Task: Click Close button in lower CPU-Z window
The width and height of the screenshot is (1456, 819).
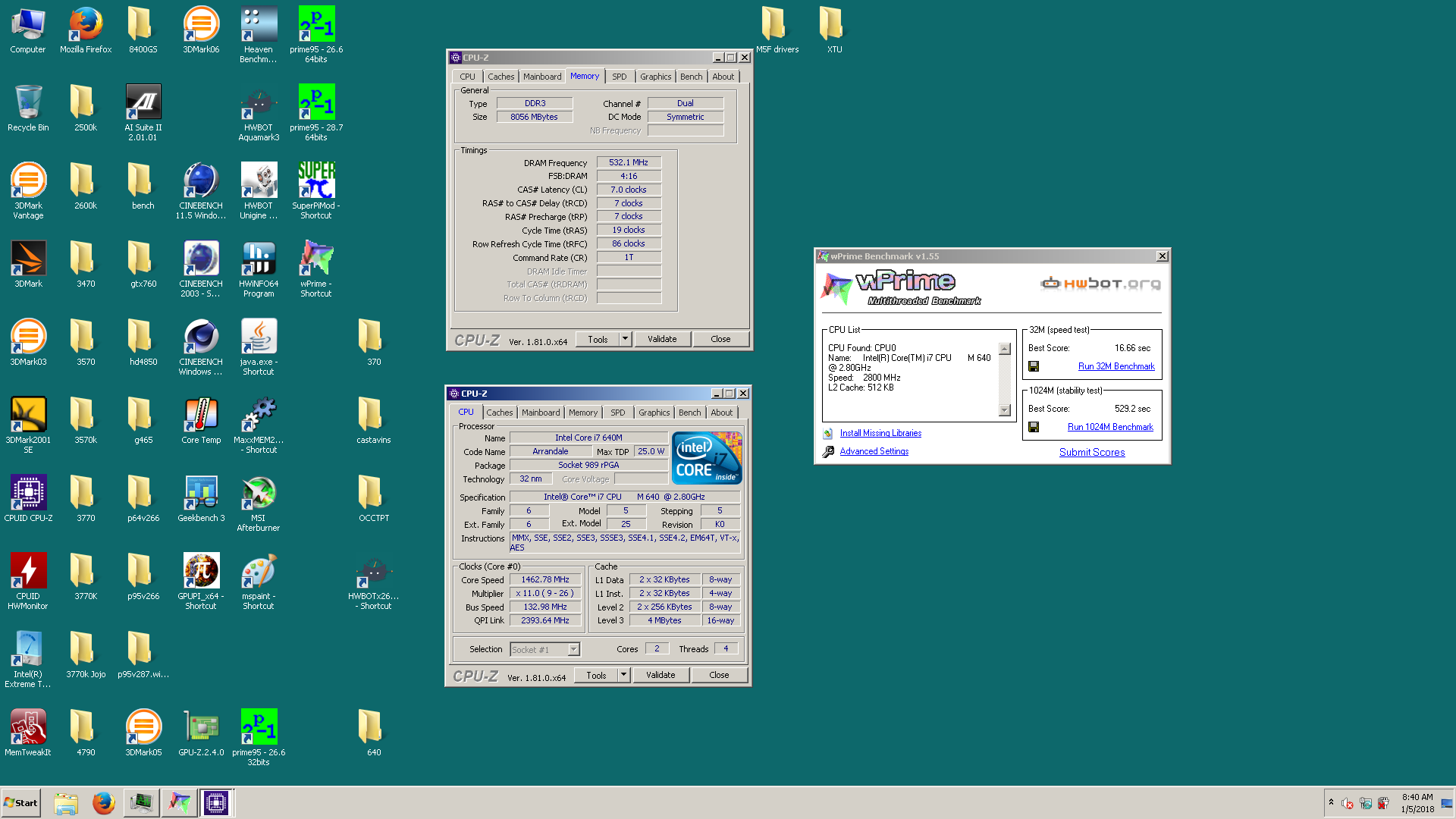Action: coord(719,675)
